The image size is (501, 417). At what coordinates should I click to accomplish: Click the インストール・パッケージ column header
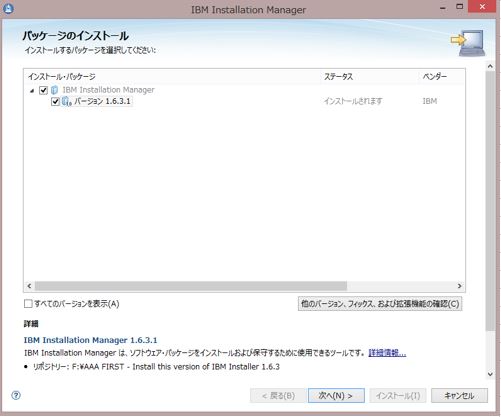[172, 77]
